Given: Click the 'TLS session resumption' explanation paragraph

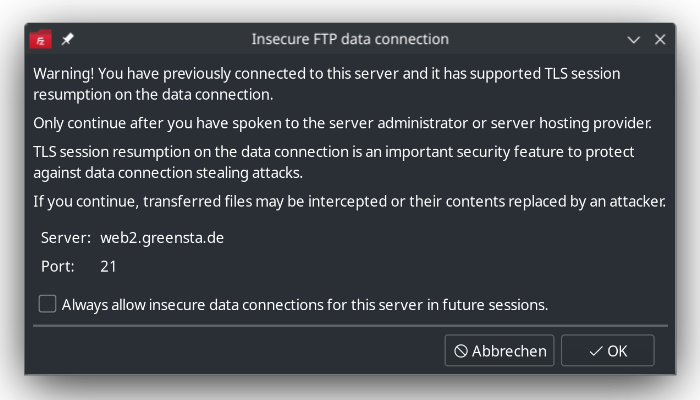Looking at the screenshot, I should click(x=333, y=162).
